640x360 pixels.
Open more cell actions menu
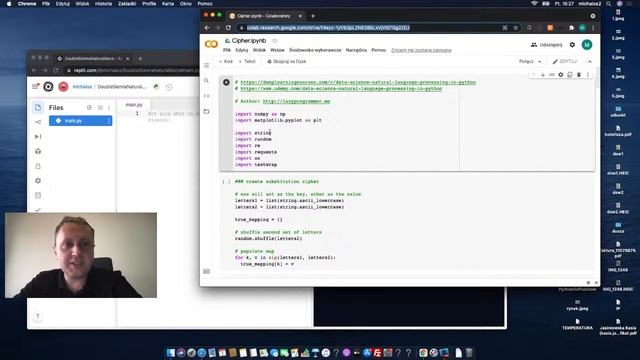point(588,75)
